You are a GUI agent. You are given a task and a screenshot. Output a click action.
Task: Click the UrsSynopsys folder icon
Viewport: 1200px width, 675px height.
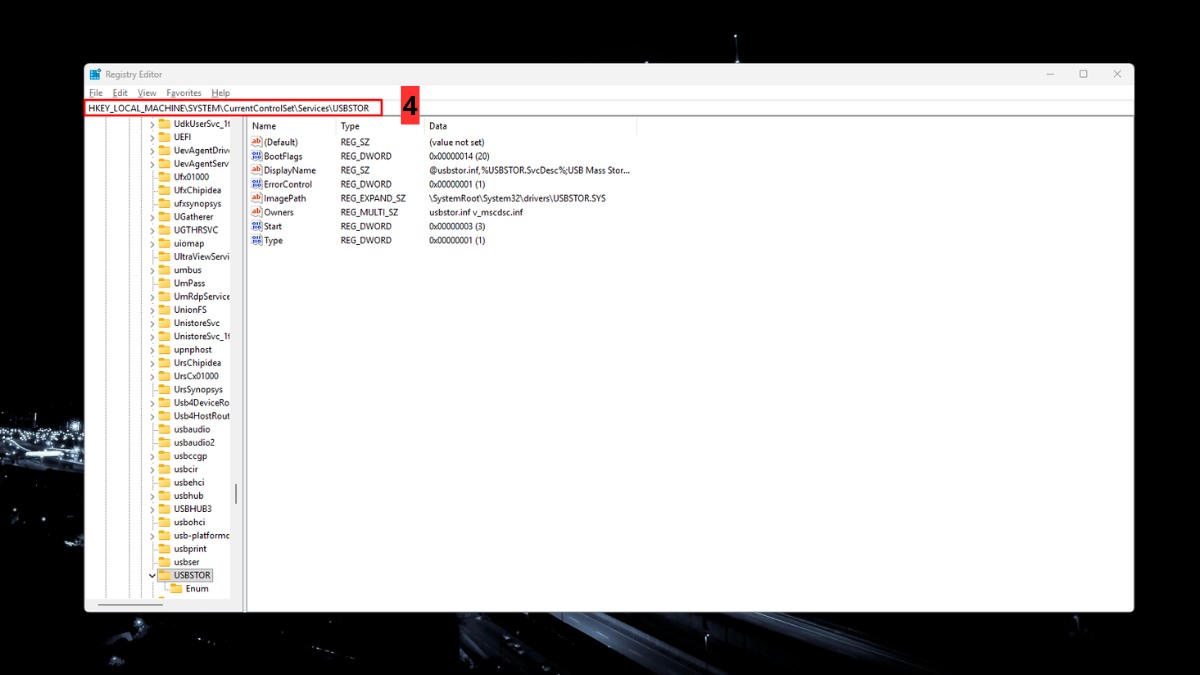pos(164,389)
